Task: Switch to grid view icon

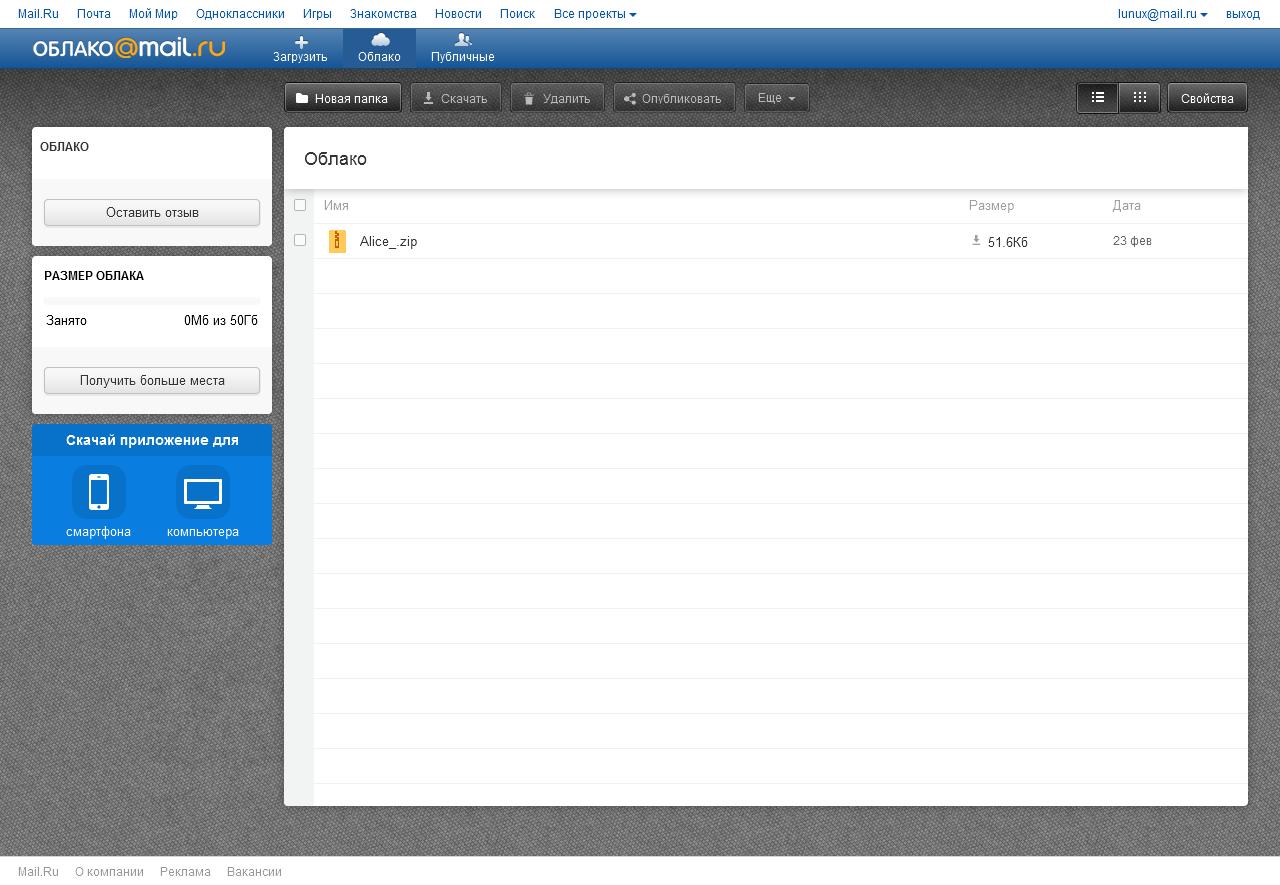Action: [1139, 98]
